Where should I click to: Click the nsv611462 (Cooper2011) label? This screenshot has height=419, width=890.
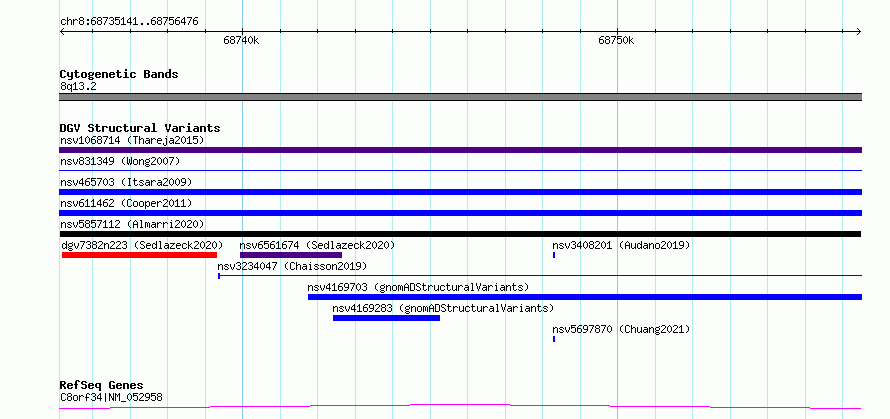(126, 203)
